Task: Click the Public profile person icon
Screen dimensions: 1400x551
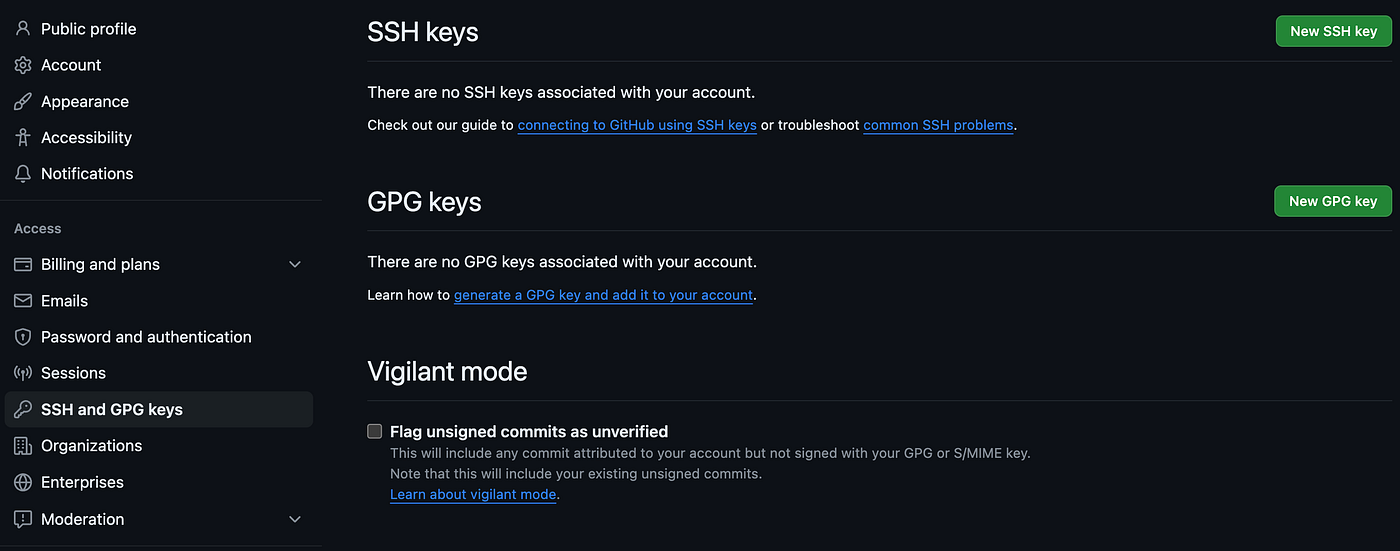Action: click(x=23, y=29)
